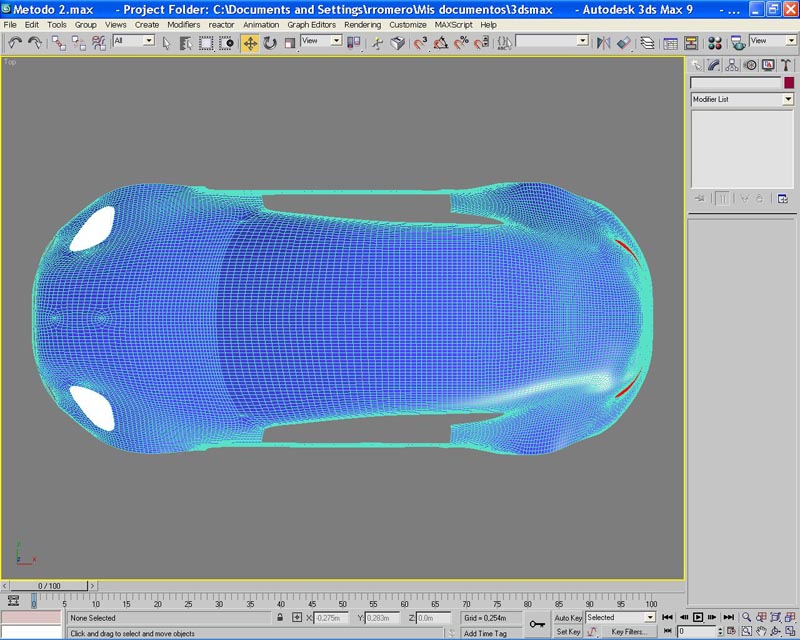
Task: Open the Curve Editor from the toolbar
Action: (x=670, y=43)
